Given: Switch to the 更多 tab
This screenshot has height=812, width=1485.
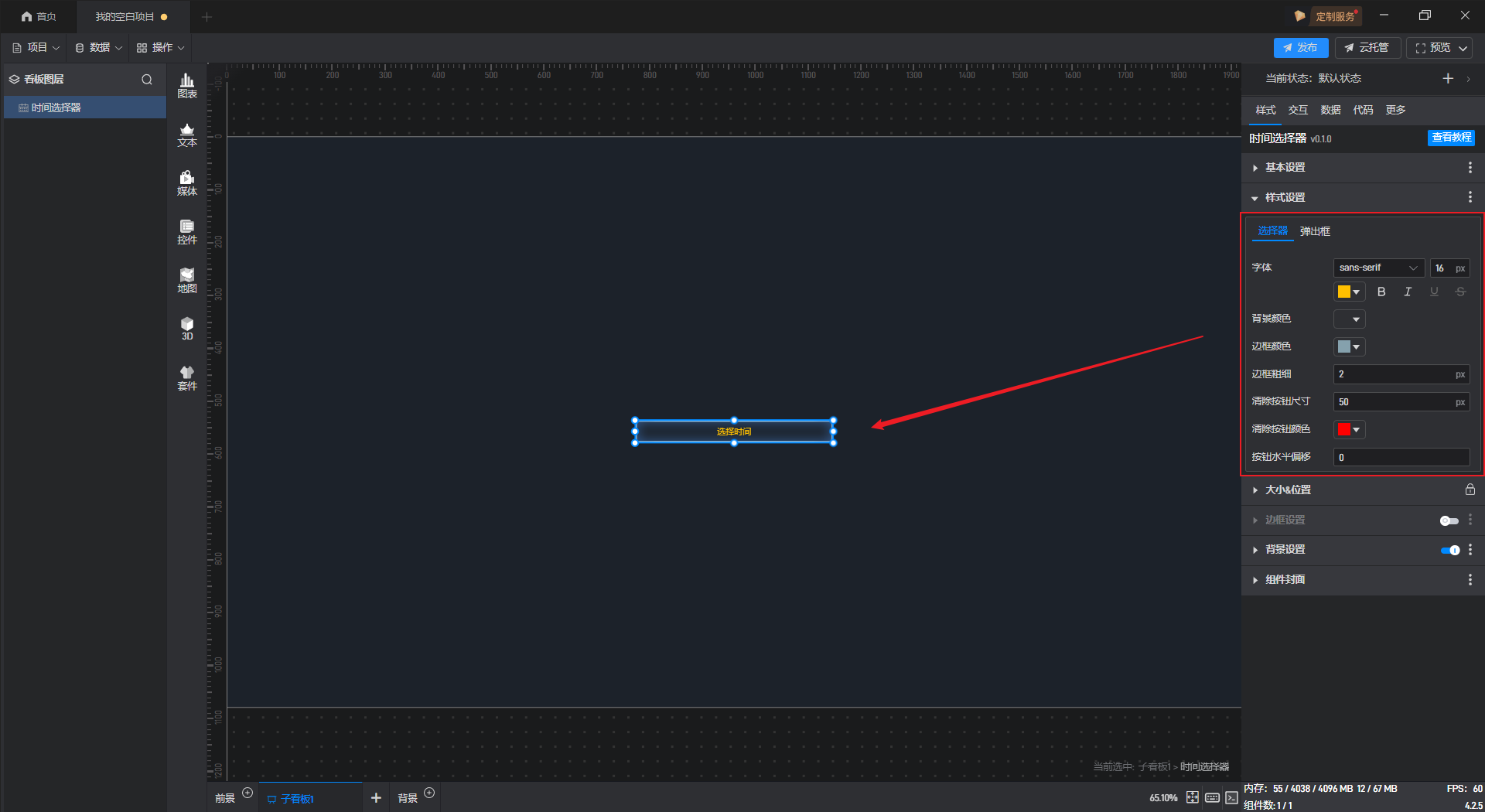Looking at the screenshot, I should [1395, 110].
